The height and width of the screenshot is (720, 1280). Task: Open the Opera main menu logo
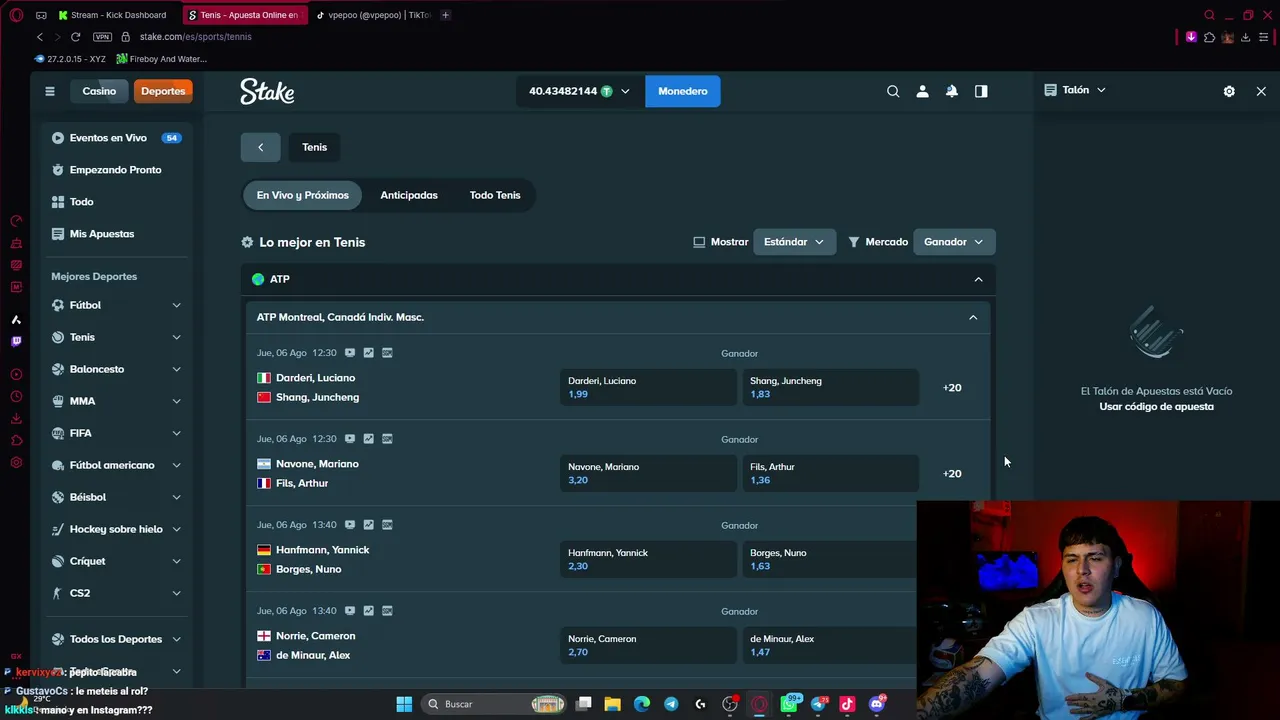pyautogui.click(x=16, y=15)
